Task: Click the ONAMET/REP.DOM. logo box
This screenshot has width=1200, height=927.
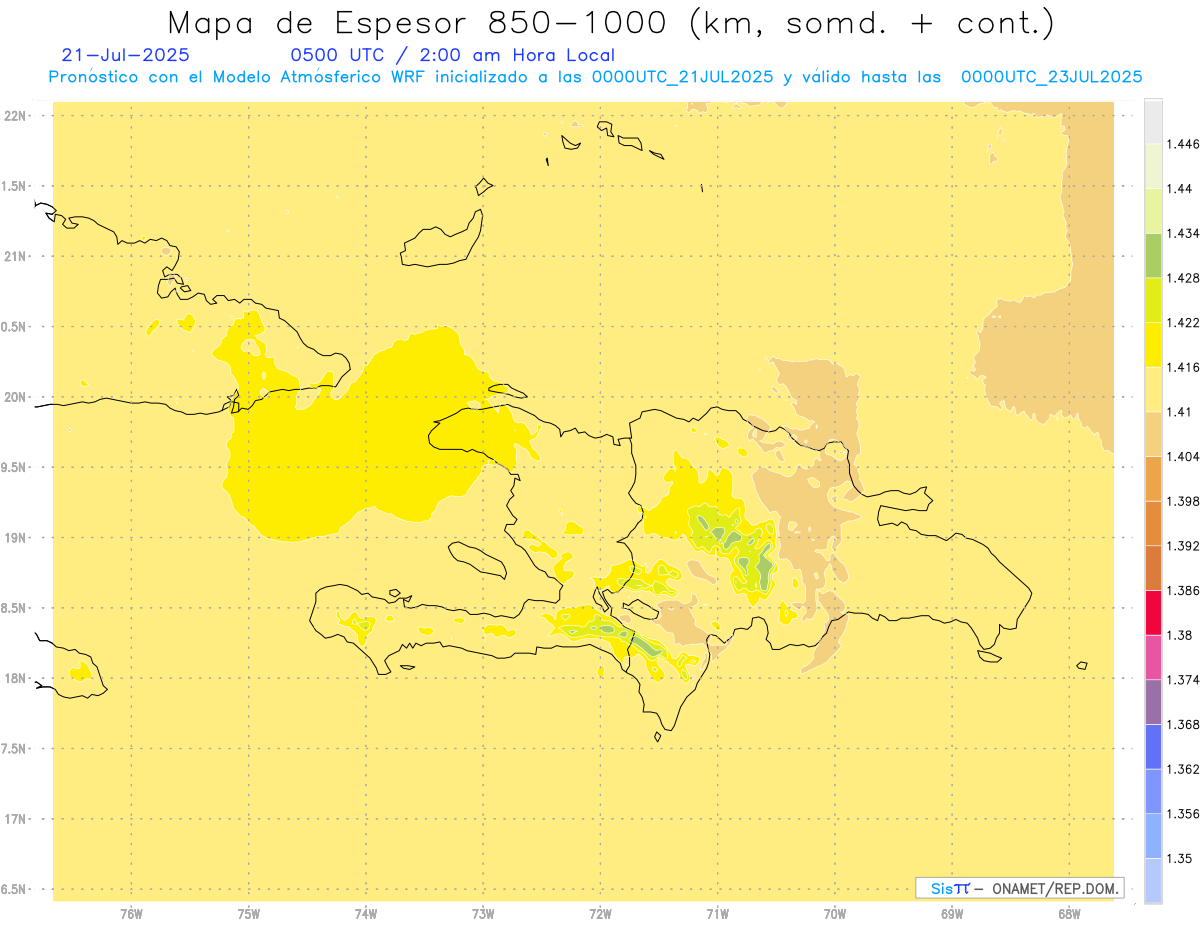Action: (x=1020, y=888)
